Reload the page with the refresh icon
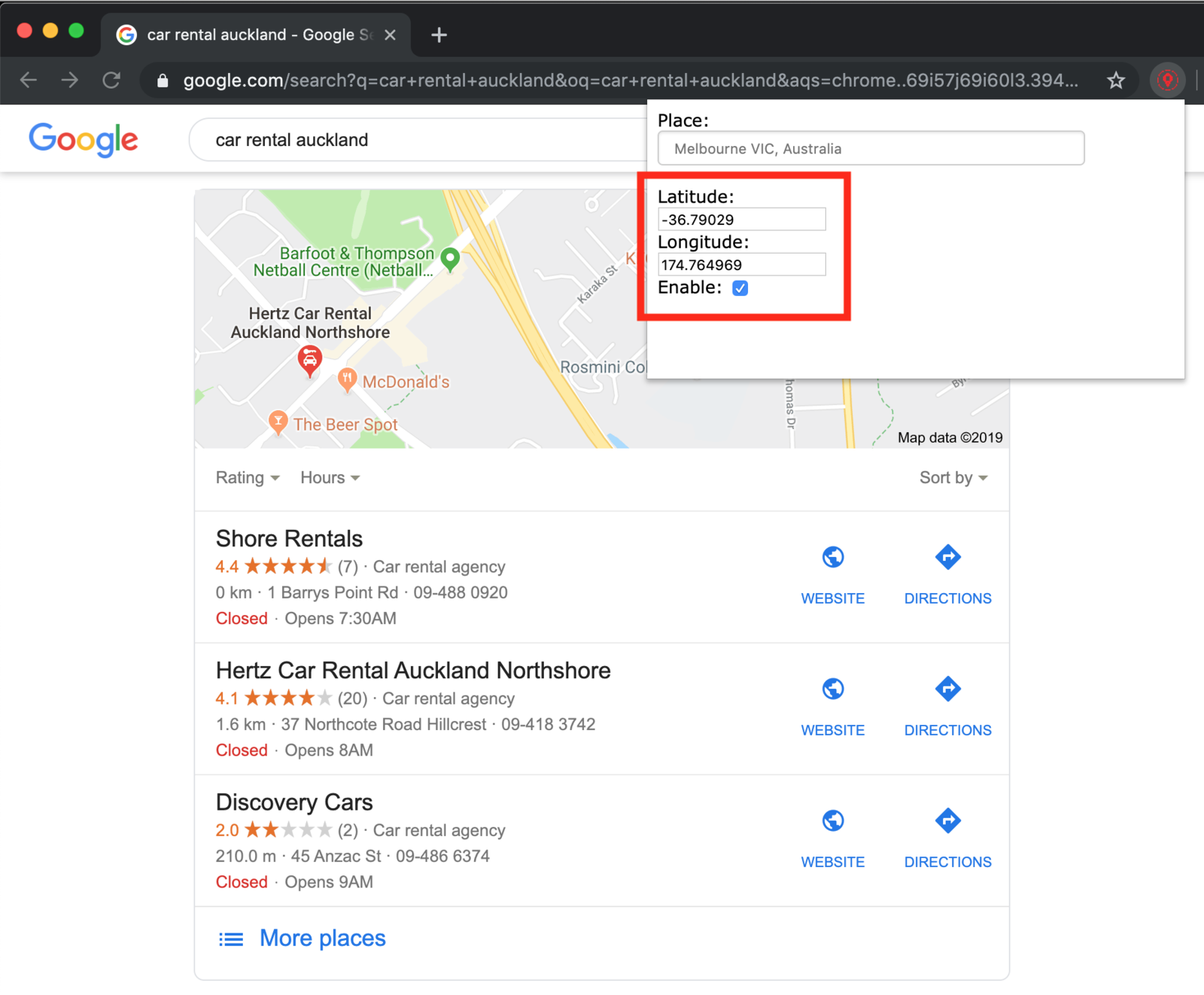Screen dimensions: 1204x995 111,80
